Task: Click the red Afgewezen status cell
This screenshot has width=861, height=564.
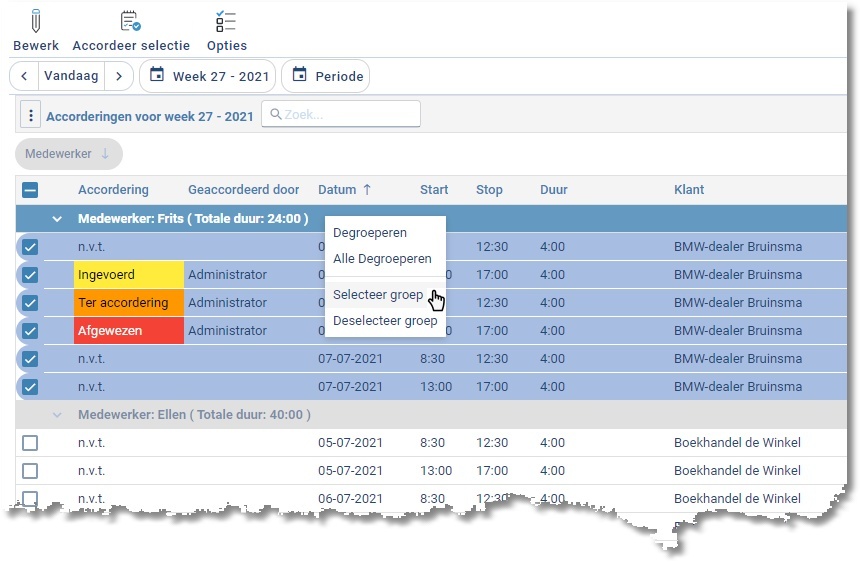Action: click(128, 331)
